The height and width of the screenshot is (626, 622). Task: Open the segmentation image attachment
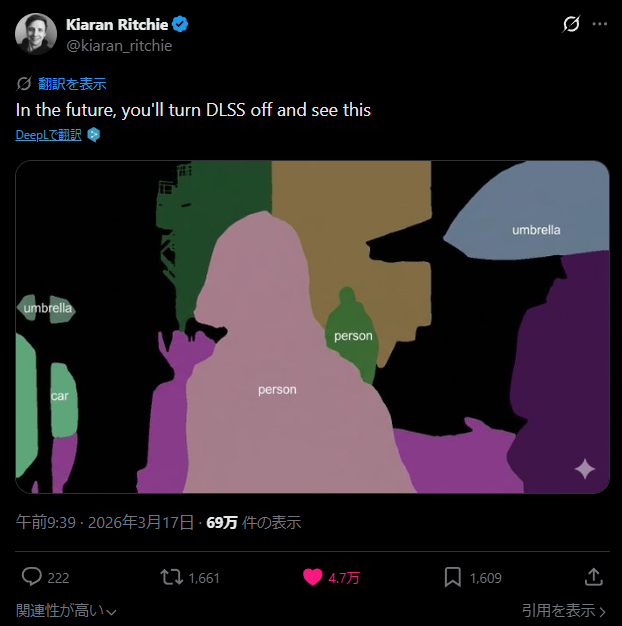[312, 327]
